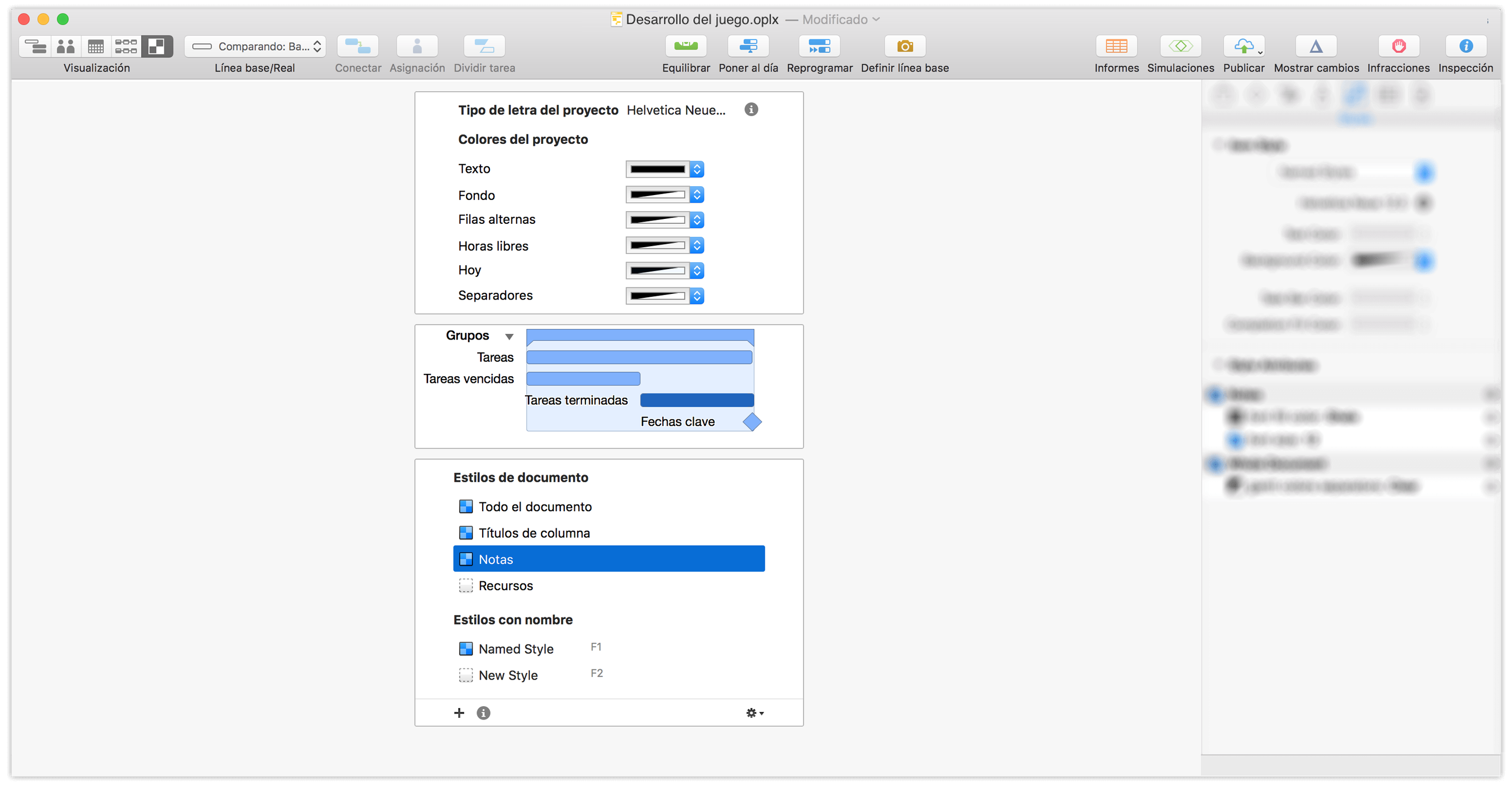Click the Simulaciones icon
This screenshot has width=1512, height=789.
coord(1180,46)
